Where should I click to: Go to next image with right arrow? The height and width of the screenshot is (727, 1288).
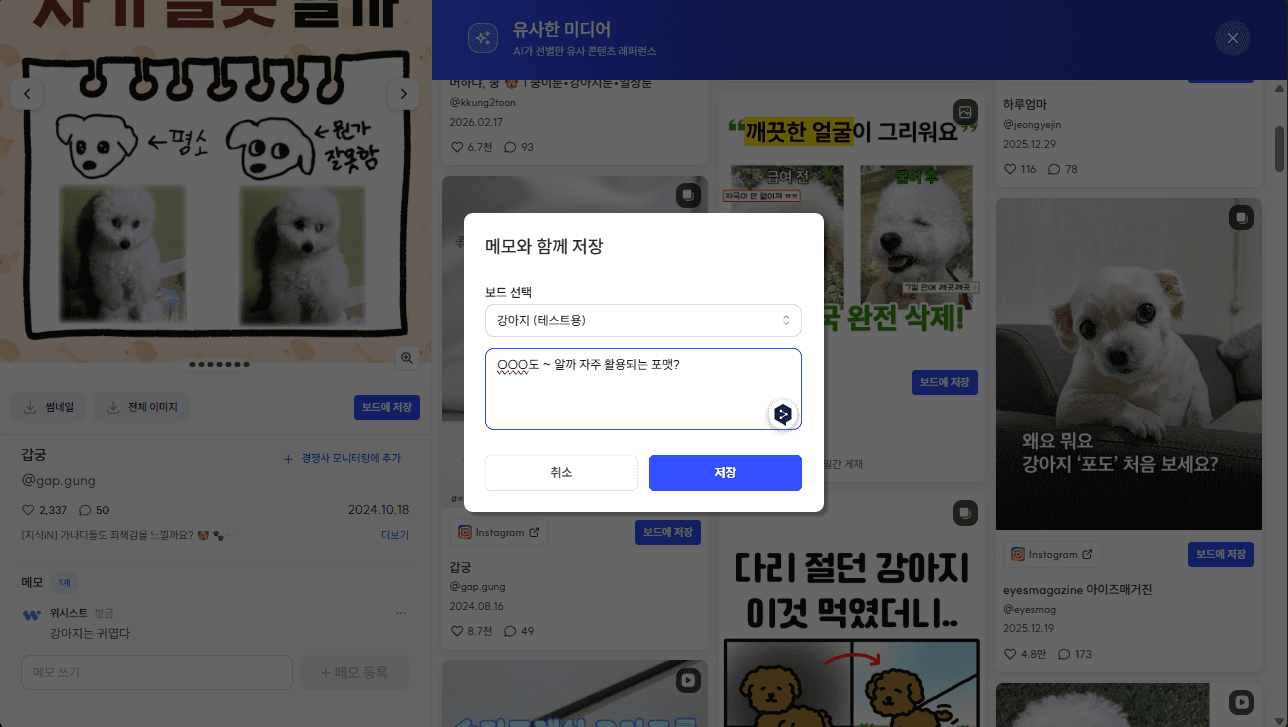(403, 94)
